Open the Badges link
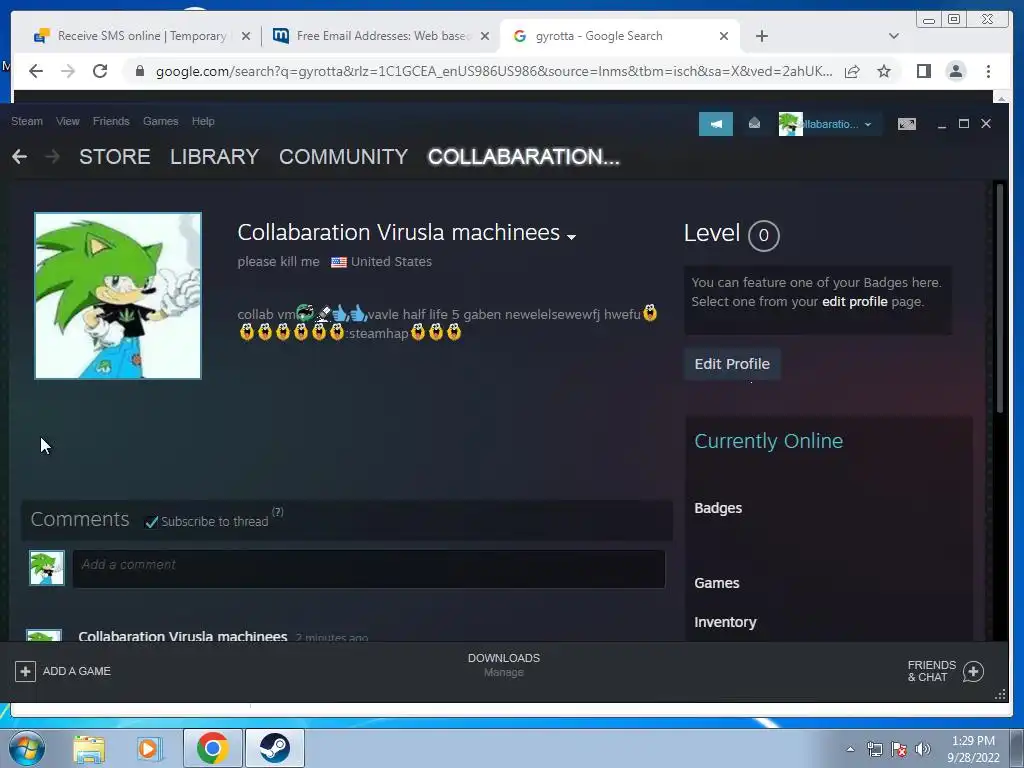The width and height of the screenshot is (1024, 768). 718,508
